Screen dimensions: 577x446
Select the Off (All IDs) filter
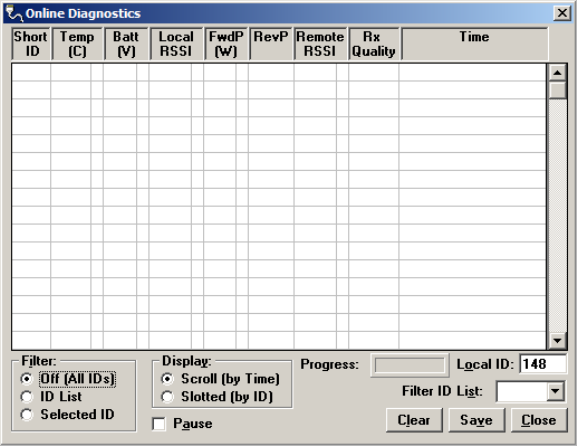[x=27, y=378]
